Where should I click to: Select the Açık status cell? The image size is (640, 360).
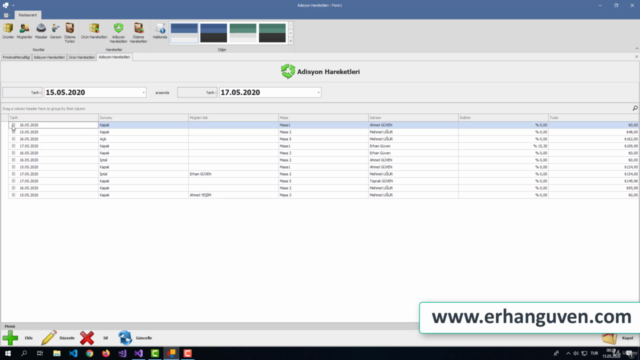[143, 139]
